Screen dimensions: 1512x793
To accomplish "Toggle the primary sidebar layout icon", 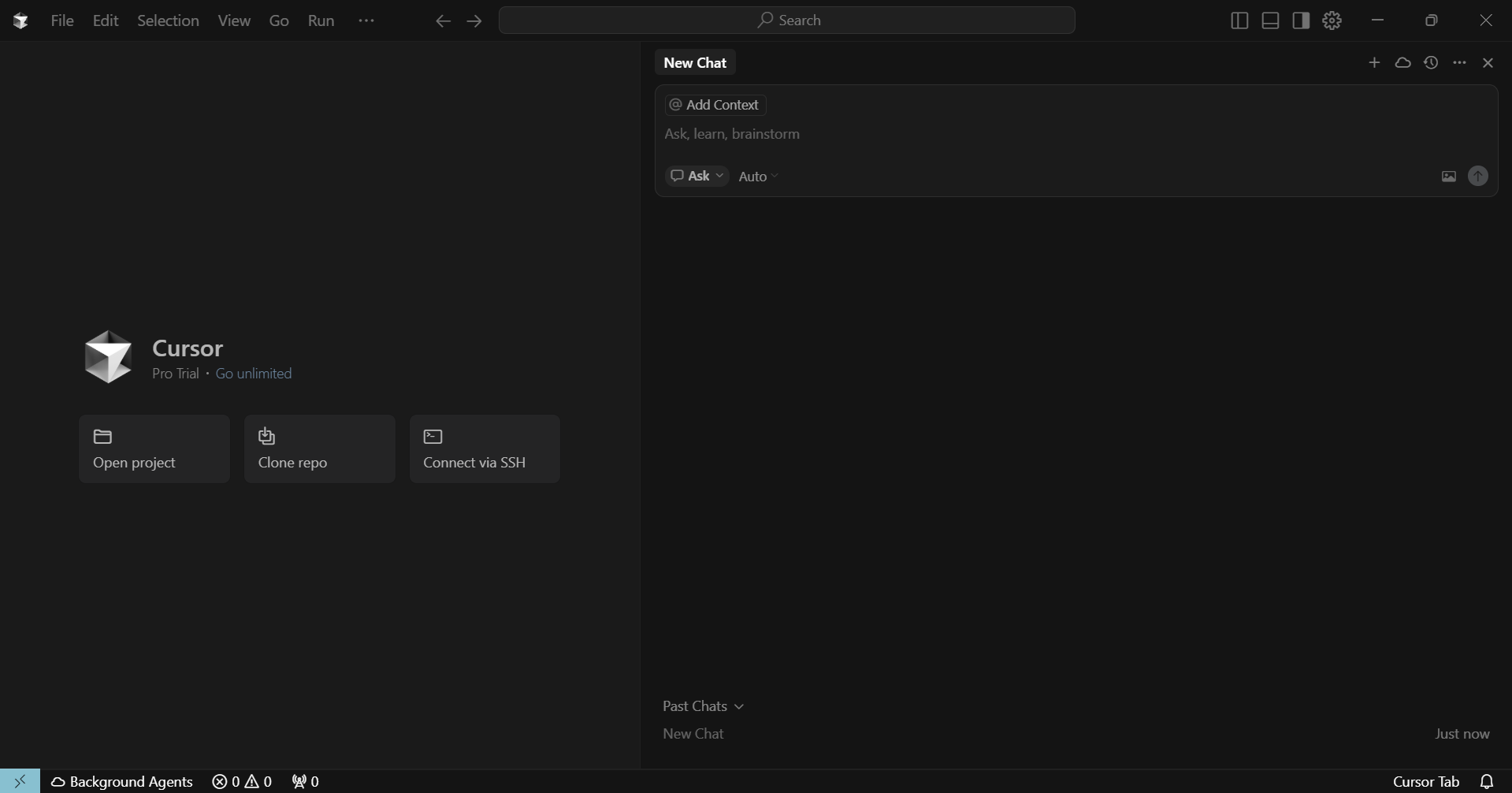I will point(1239,20).
